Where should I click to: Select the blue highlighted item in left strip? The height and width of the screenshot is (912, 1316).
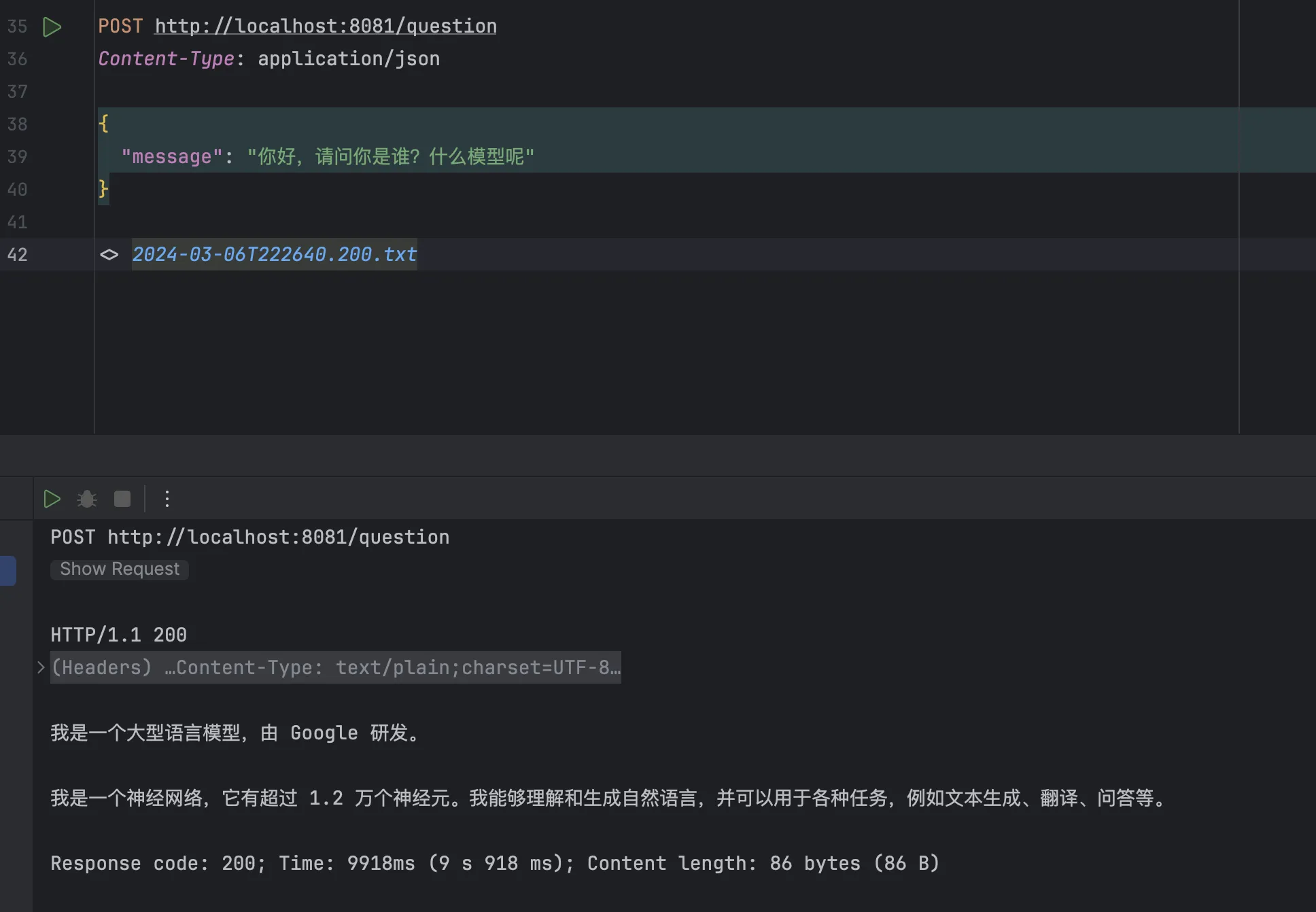pos(8,570)
